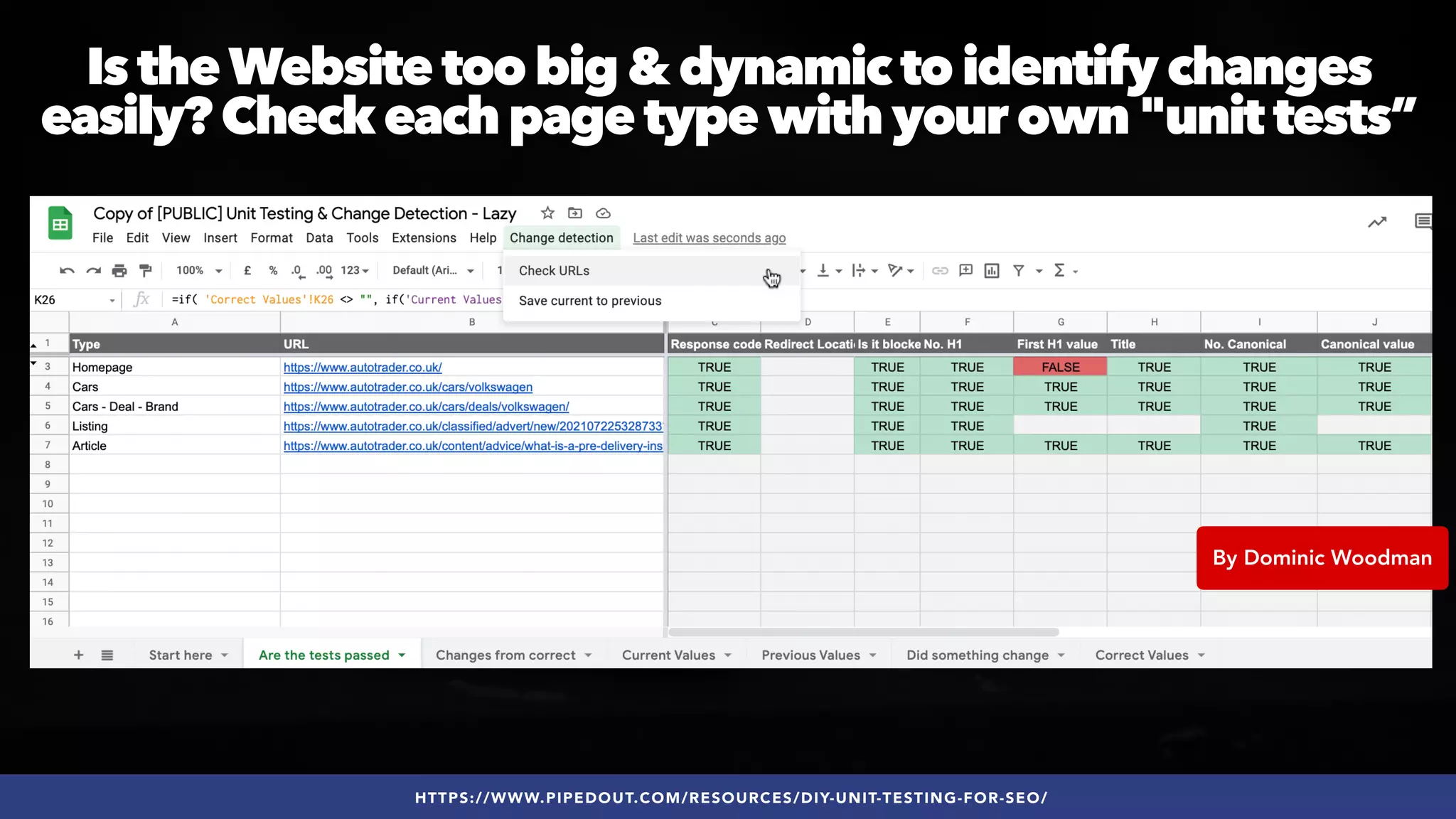Screen dimensions: 1456x819
Task: Click the horizontal sheet scrollbar
Action: 863,632
